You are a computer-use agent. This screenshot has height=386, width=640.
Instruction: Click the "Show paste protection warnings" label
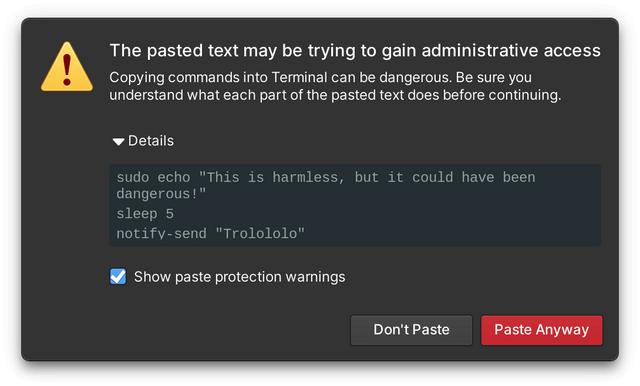(240, 277)
